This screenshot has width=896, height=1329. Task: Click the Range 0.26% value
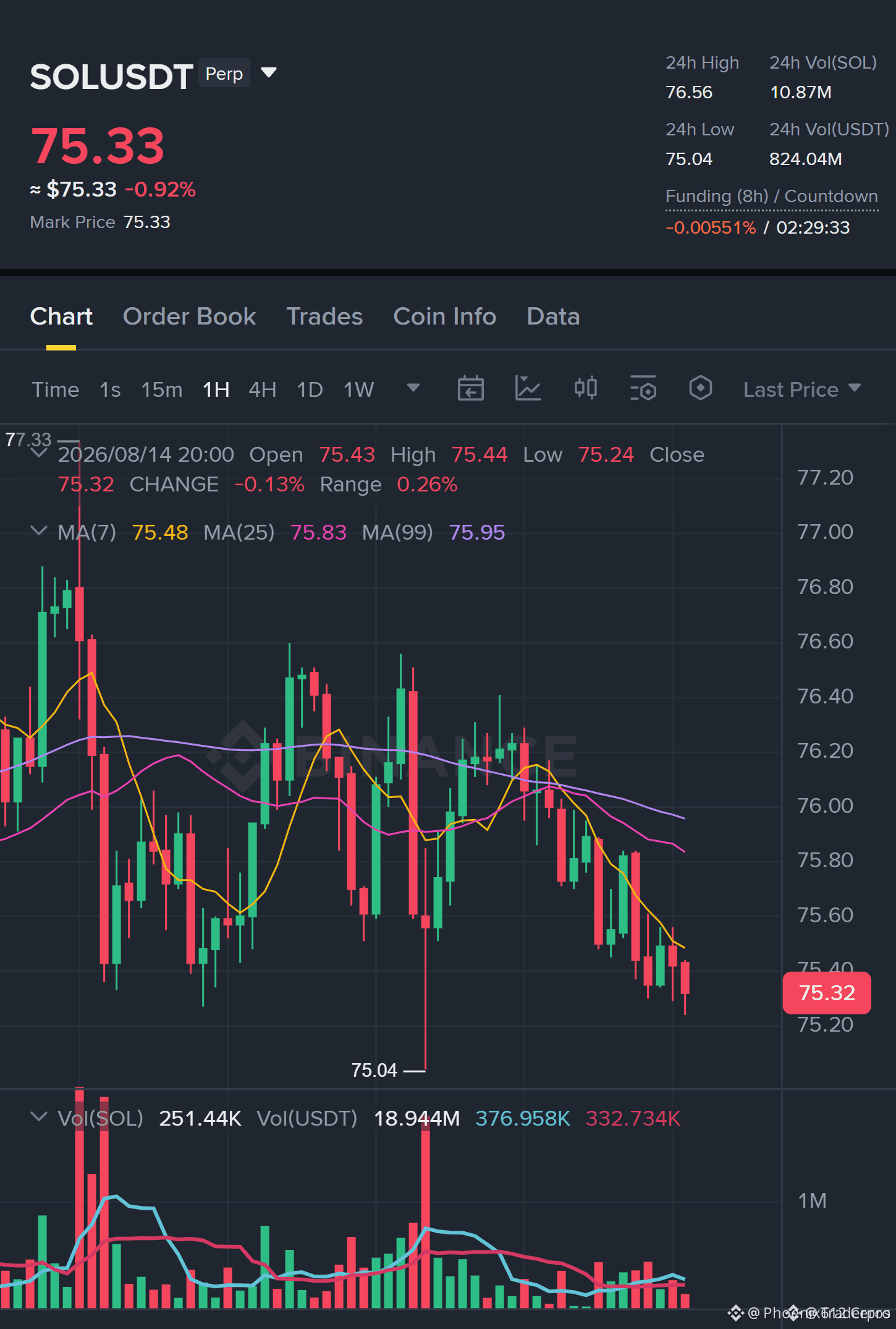(427, 484)
